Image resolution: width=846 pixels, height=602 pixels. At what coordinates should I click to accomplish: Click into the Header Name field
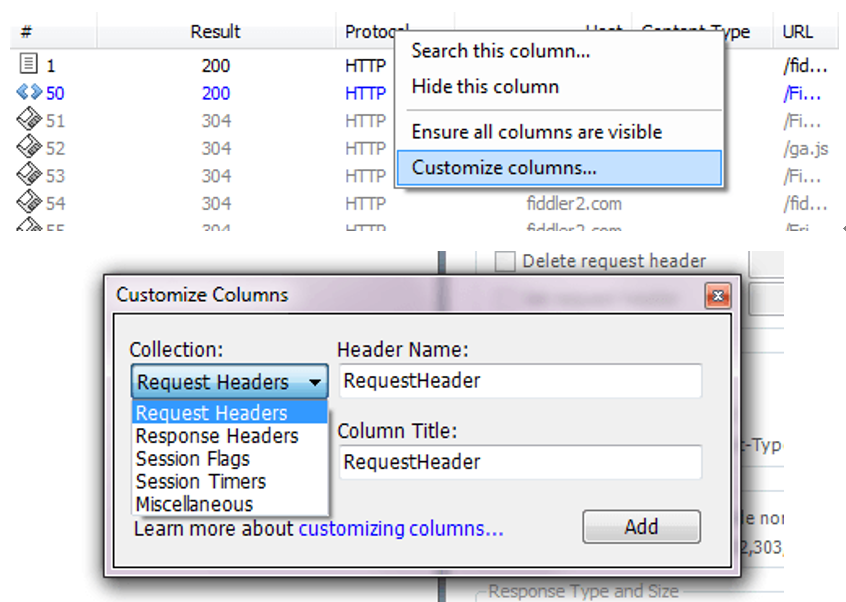520,381
